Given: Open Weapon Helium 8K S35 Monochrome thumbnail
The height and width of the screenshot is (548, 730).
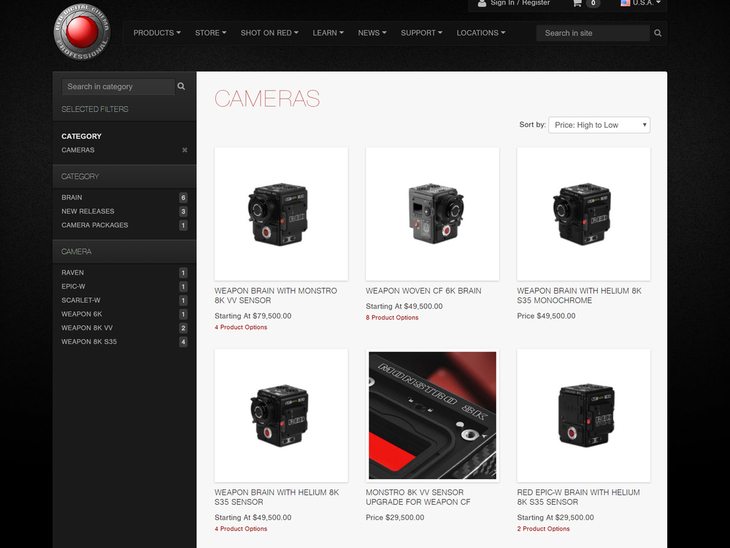Looking at the screenshot, I should point(584,214).
